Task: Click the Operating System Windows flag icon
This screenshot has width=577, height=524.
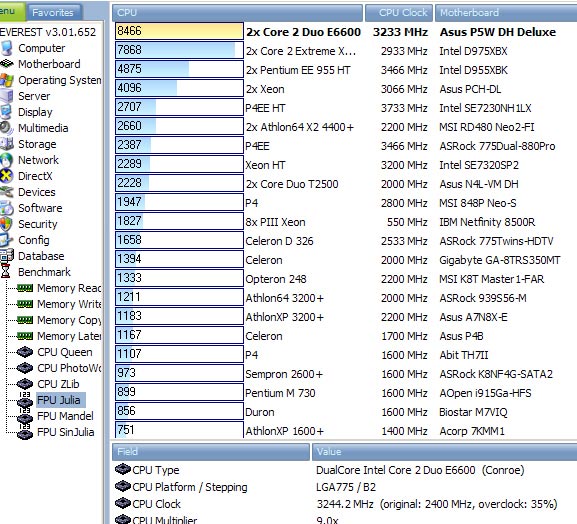Action: click(x=6, y=80)
